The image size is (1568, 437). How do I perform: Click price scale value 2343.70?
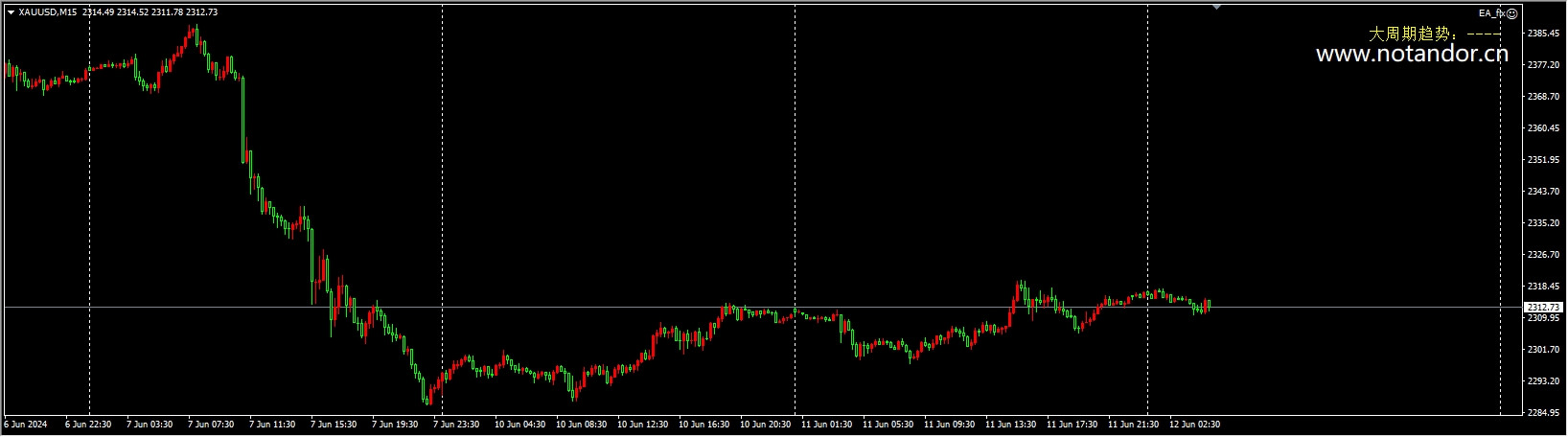click(x=1544, y=192)
